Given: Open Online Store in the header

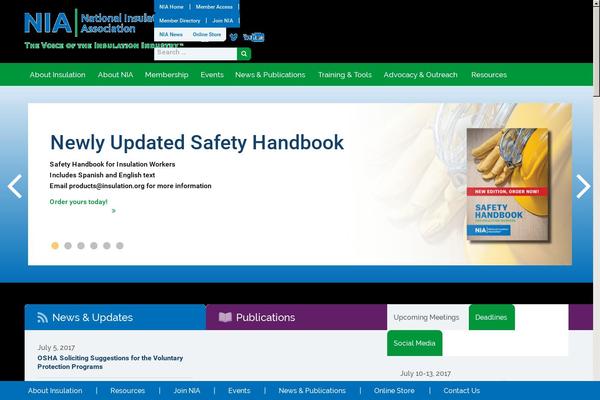Looking at the screenshot, I should (x=207, y=34).
